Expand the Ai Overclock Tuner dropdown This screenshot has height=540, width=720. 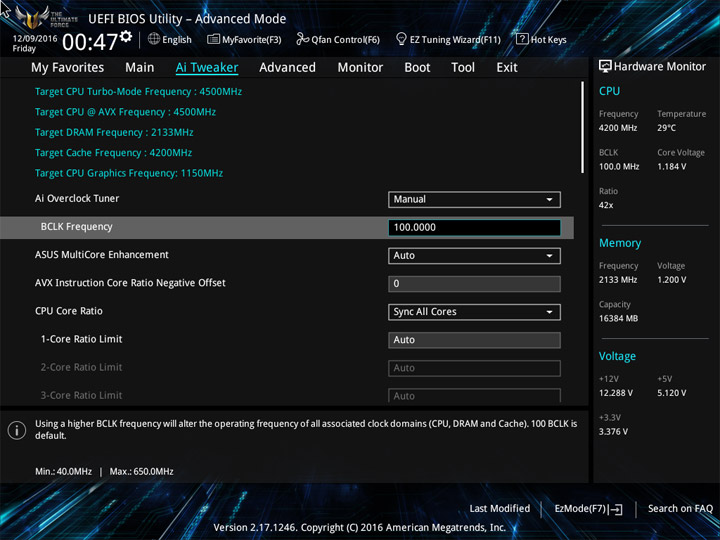tap(474, 199)
